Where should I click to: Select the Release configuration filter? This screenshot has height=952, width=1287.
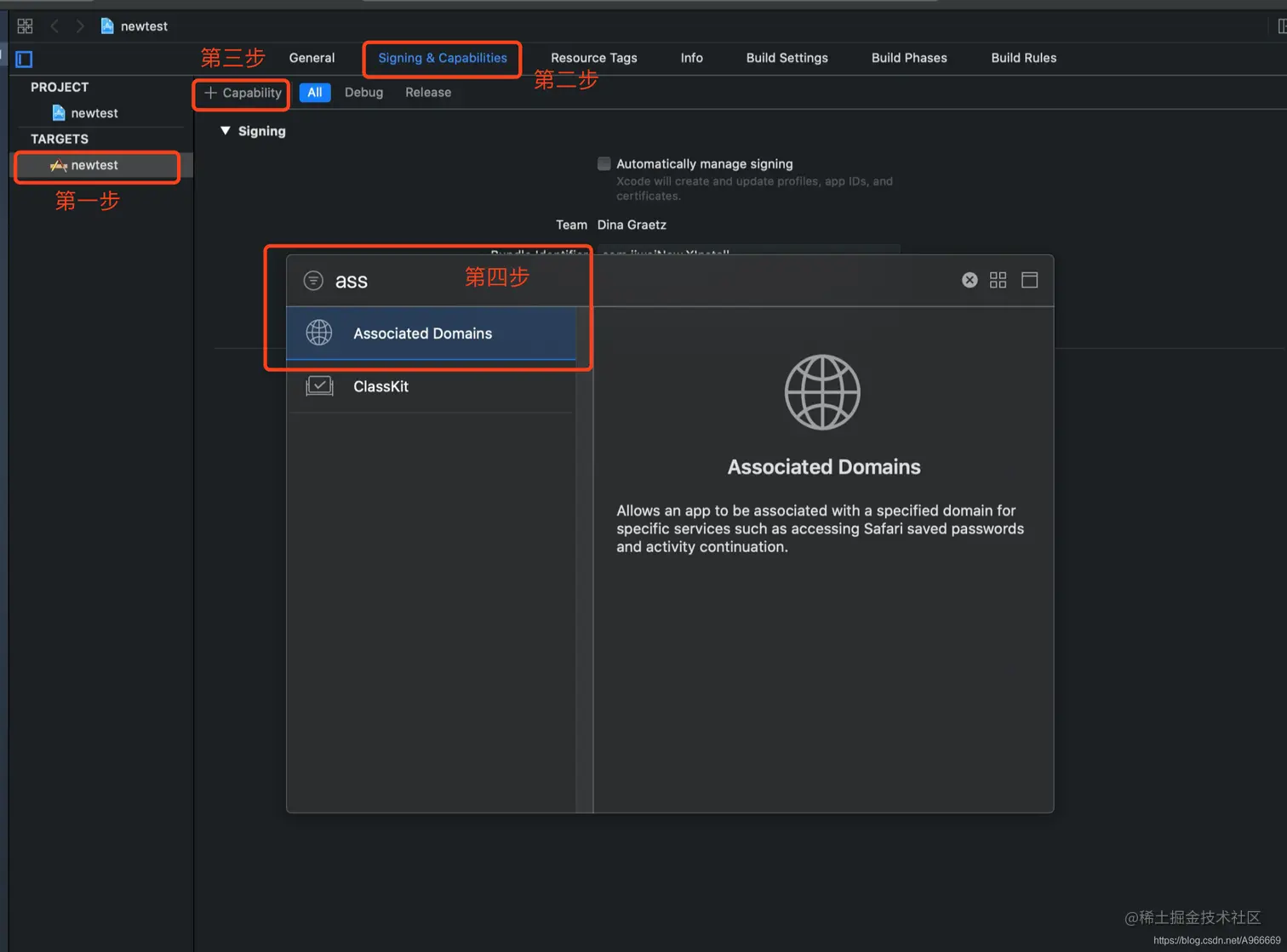[428, 93]
